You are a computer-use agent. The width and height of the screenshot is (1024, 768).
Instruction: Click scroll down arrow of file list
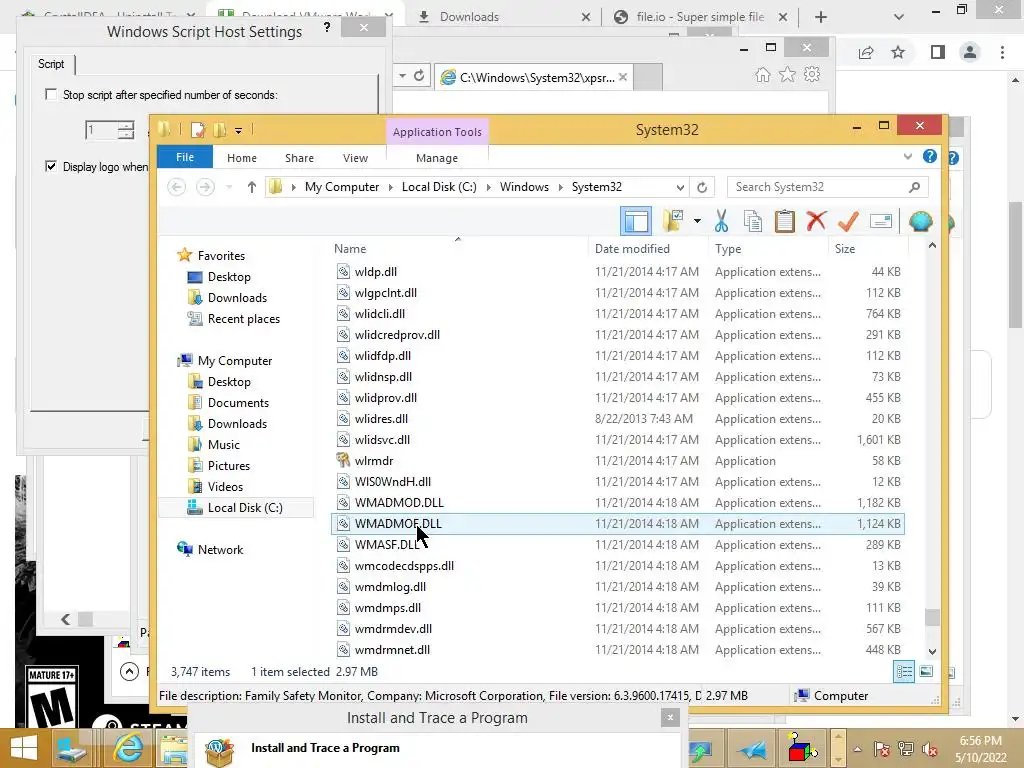coord(932,651)
